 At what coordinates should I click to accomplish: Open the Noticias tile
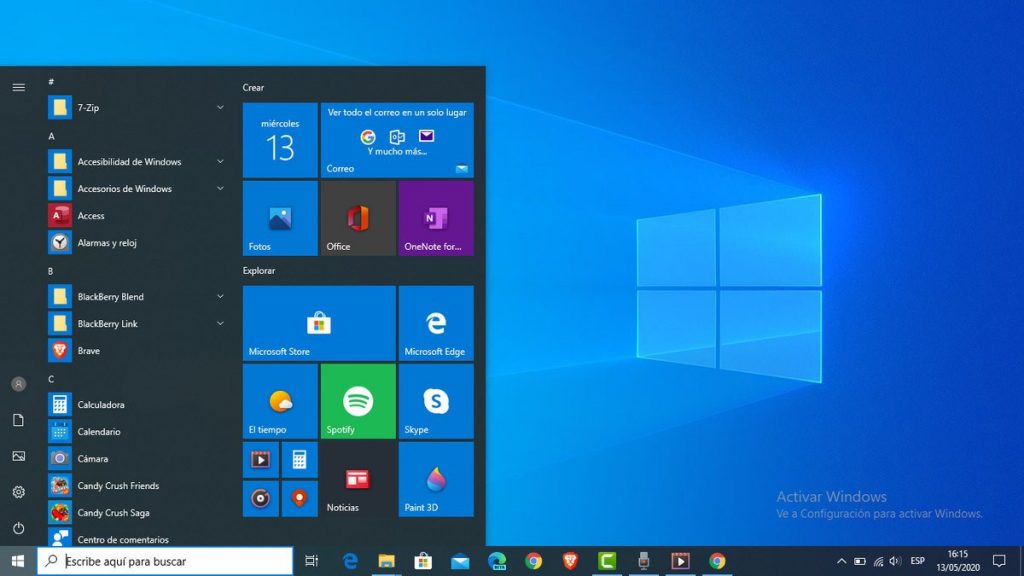[357, 478]
